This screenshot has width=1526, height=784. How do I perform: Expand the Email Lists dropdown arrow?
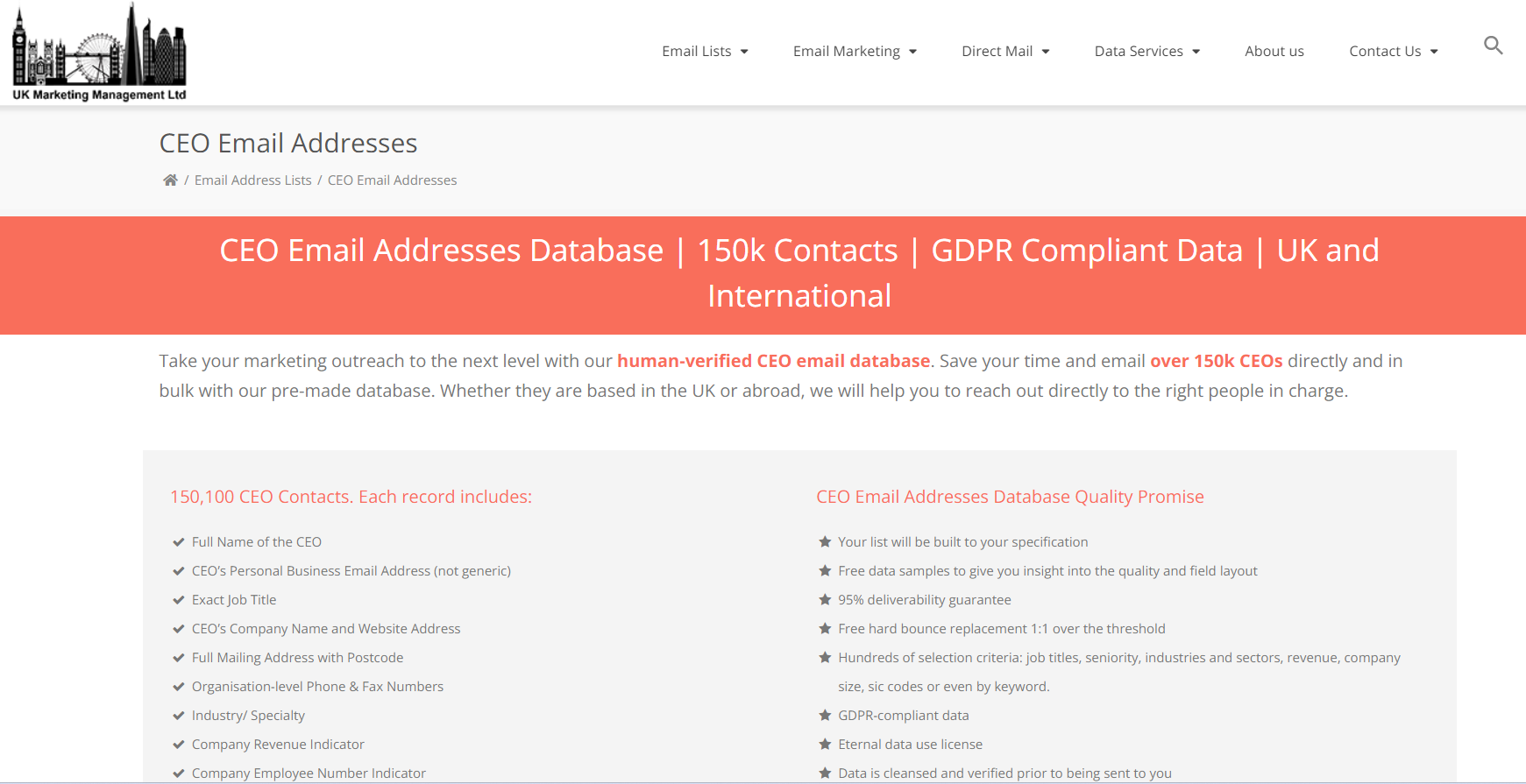(x=744, y=52)
